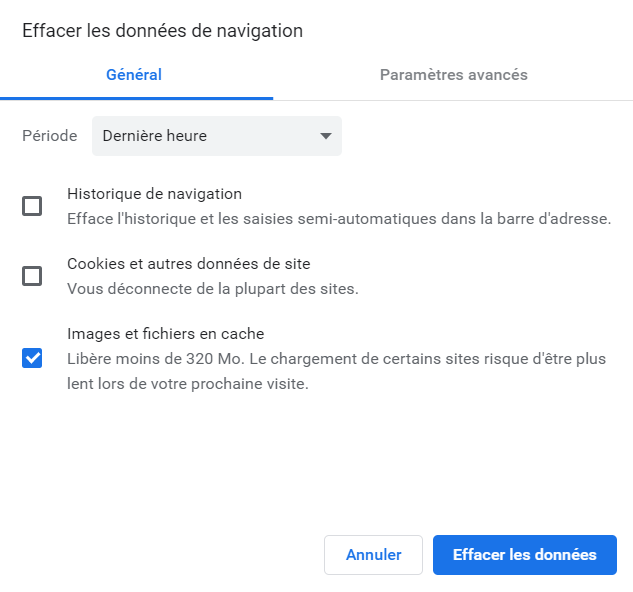
Task: Click the "Dernière heure" text in the selector
Action: click(154, 136)
